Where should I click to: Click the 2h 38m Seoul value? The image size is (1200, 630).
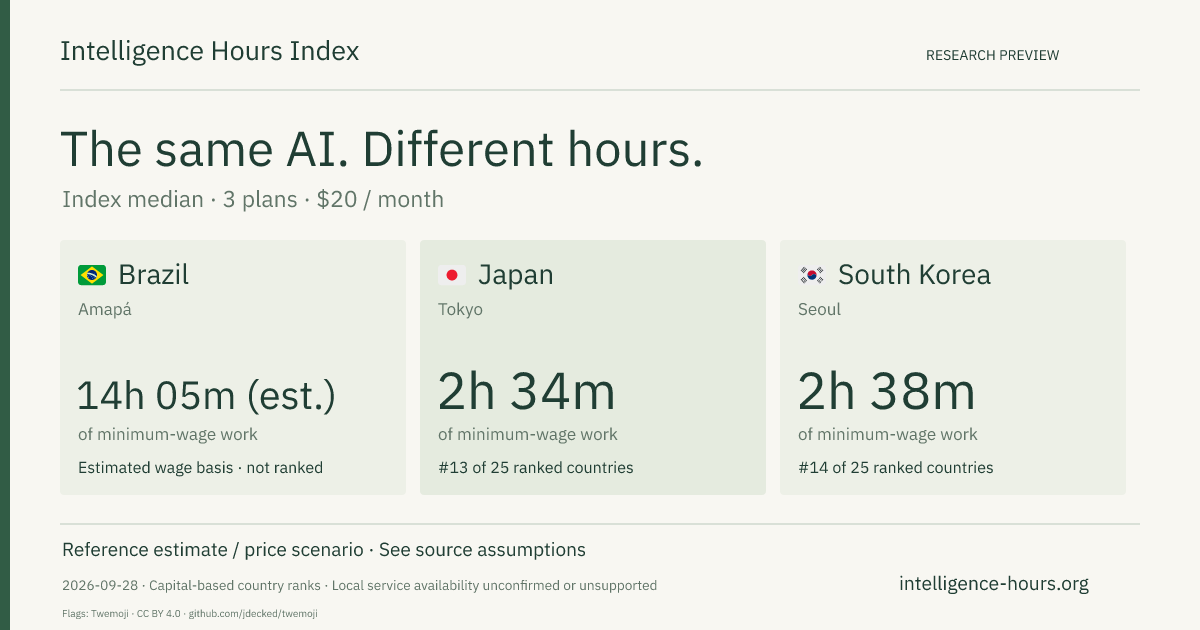point(887,392)
